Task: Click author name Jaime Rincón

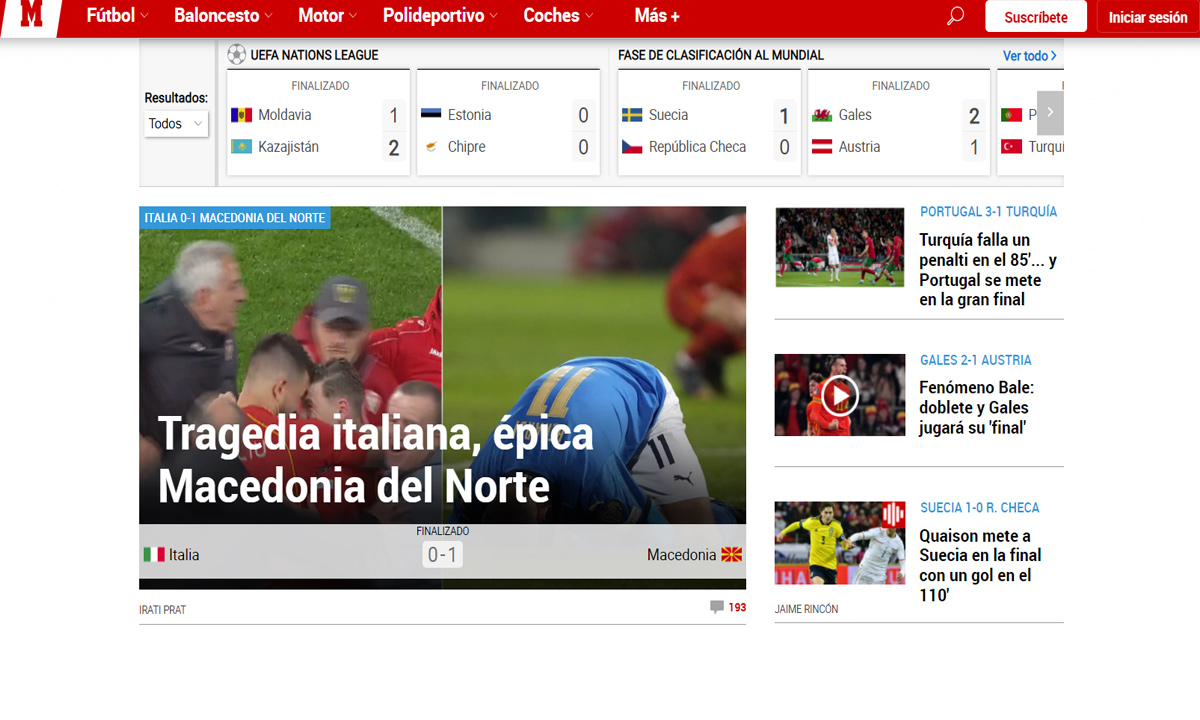Action: coord(807,609)
